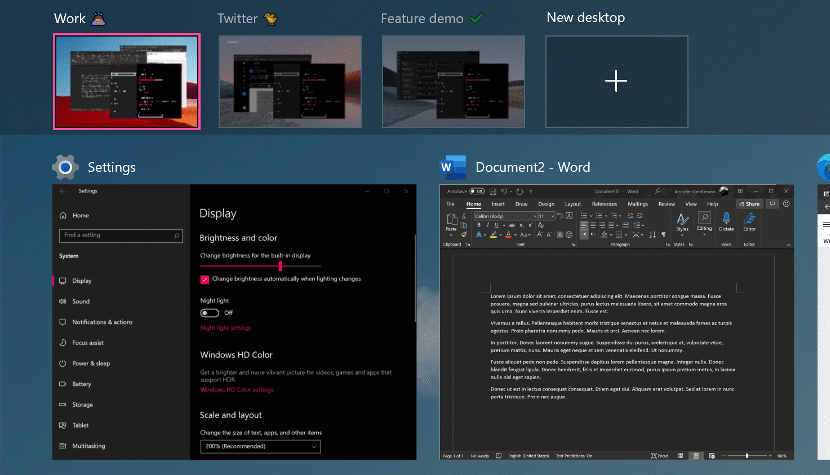Viewport: 830px width, 475px height.
Task: Click the Paste icon in Word
Action: [x=451, y=221]
